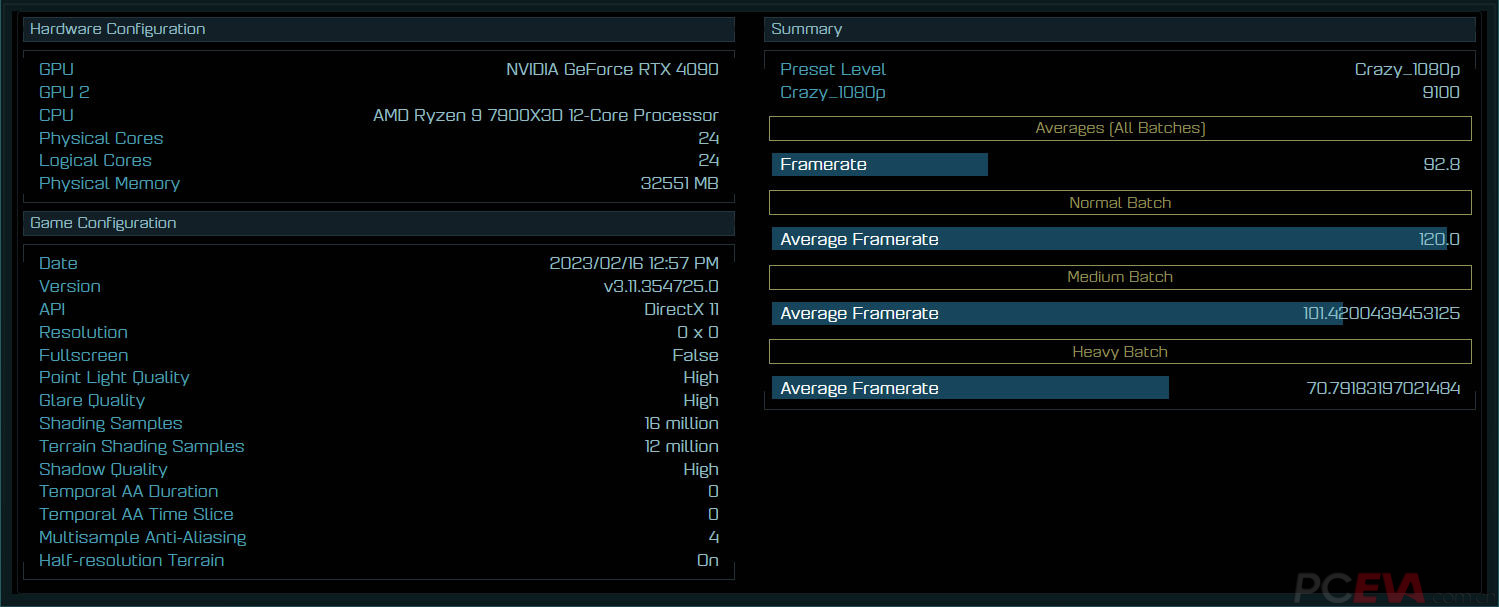Toggle the Fullscreen value False
This screenshot has height=607, width=1499.
[695, 355]
